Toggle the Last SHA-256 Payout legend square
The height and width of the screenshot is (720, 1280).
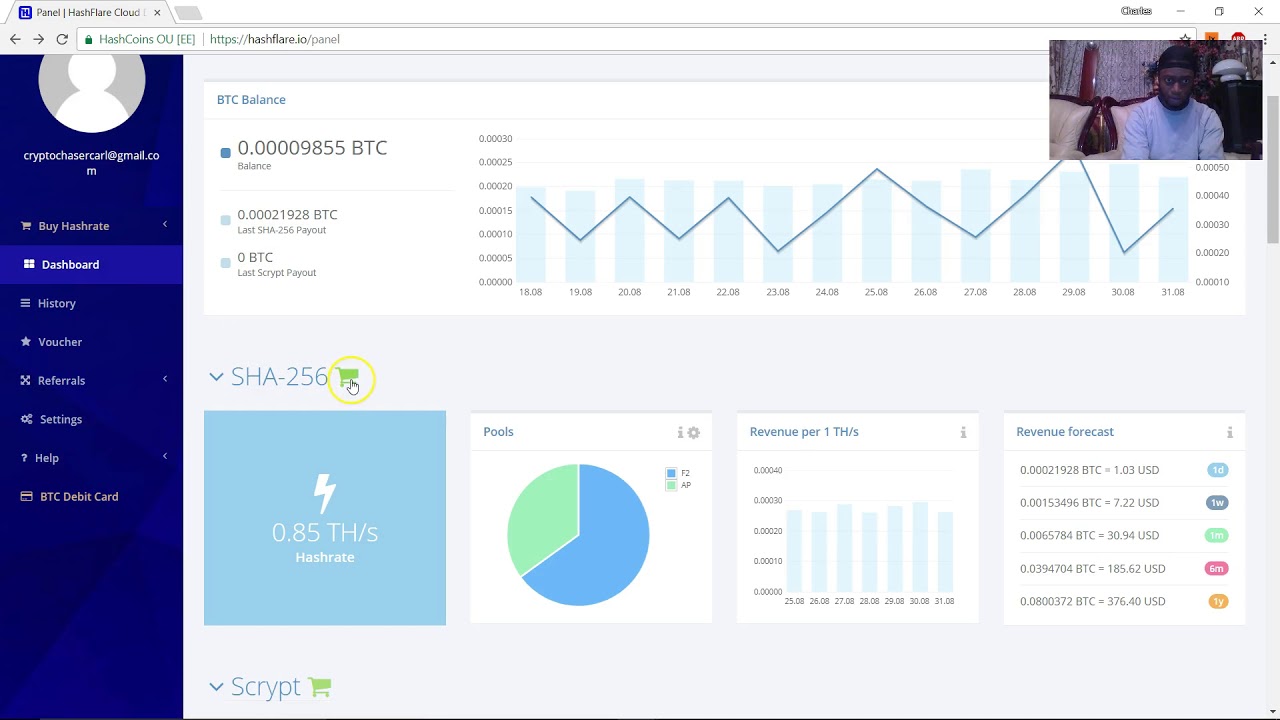pos(226,220)
